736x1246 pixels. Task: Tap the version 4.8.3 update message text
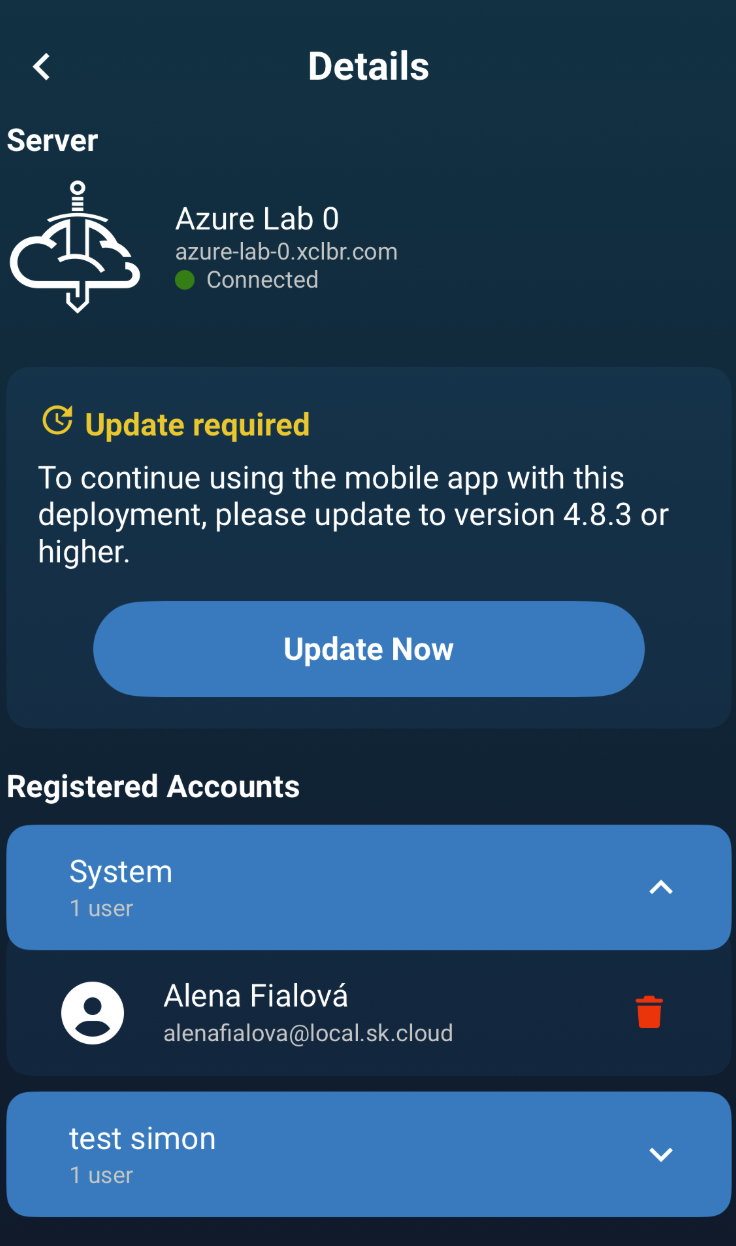click(x=354, y=515)
